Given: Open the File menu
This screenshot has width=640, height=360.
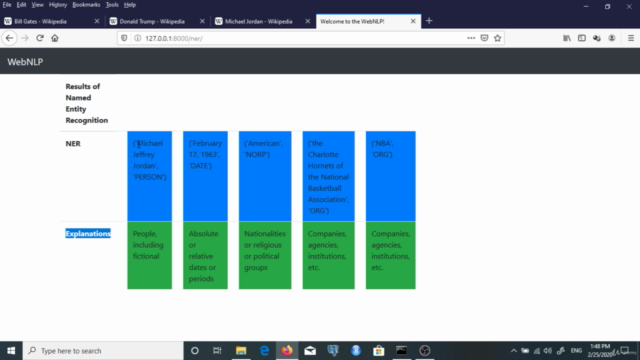Looking at the screenshot, I should point(7,5).
